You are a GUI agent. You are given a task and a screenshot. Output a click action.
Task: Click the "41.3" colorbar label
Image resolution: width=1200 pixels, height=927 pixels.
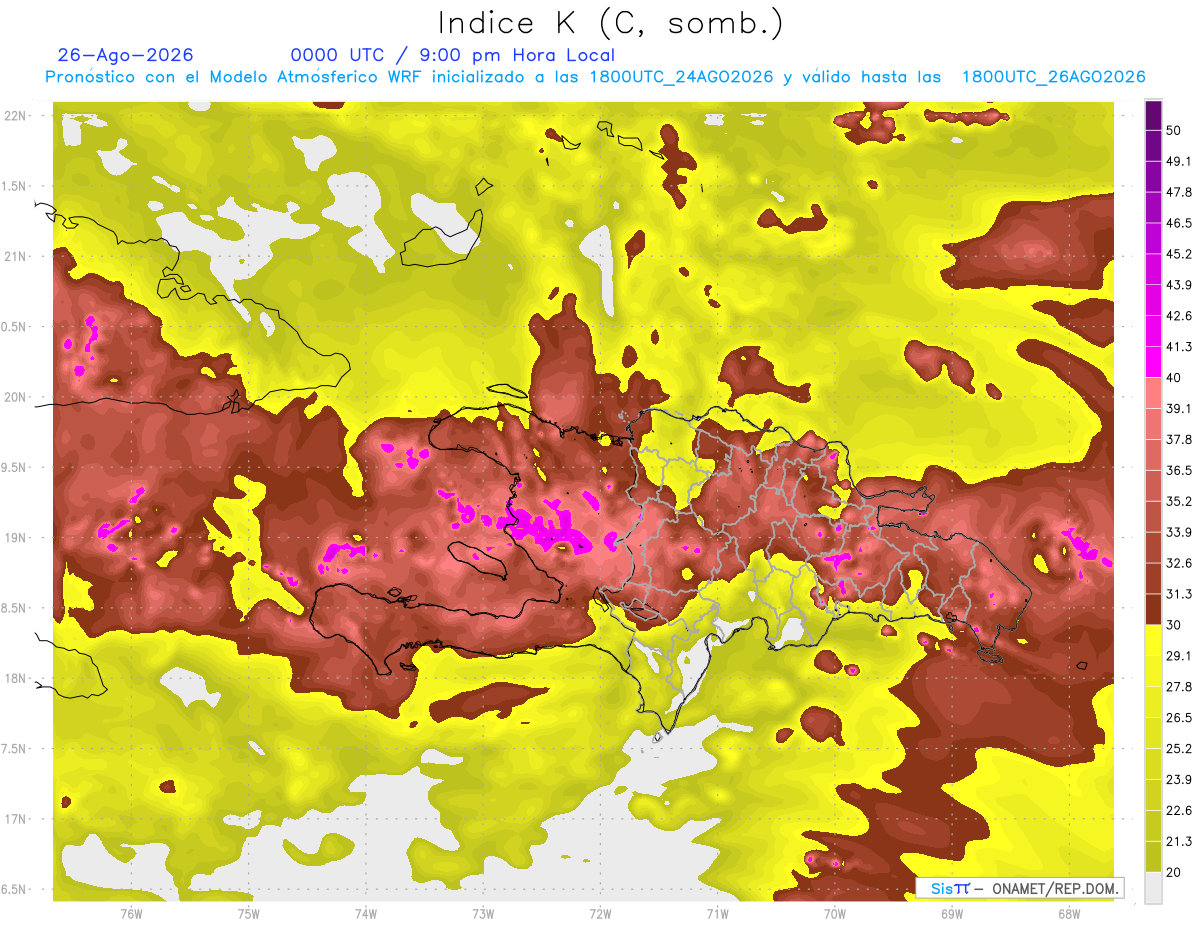[1179, 347]
